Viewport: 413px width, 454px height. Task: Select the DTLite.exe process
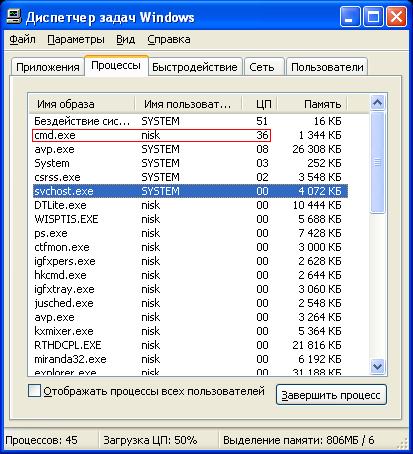click(190, 205)
